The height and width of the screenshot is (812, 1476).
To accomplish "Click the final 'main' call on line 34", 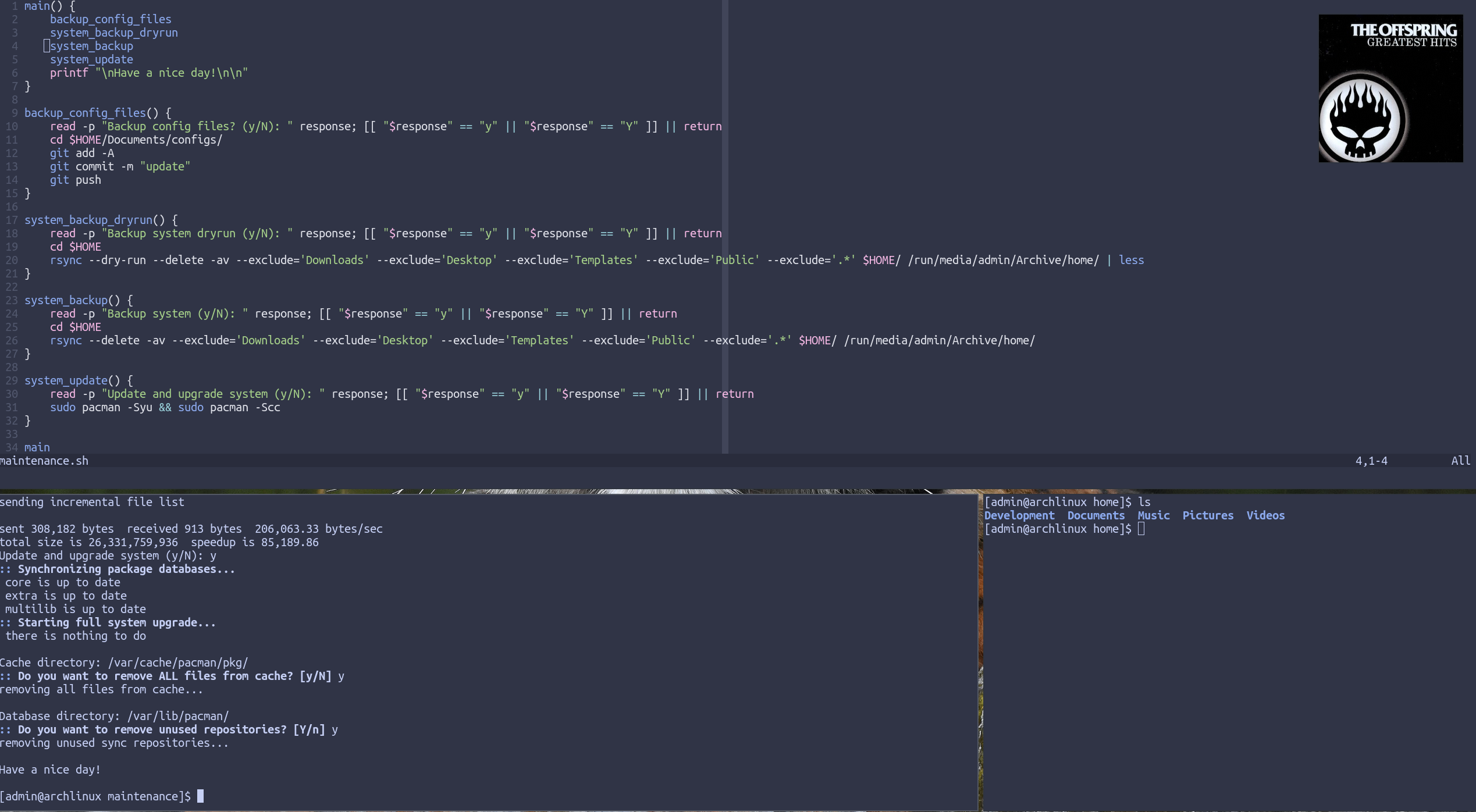I will pos(37,447).
